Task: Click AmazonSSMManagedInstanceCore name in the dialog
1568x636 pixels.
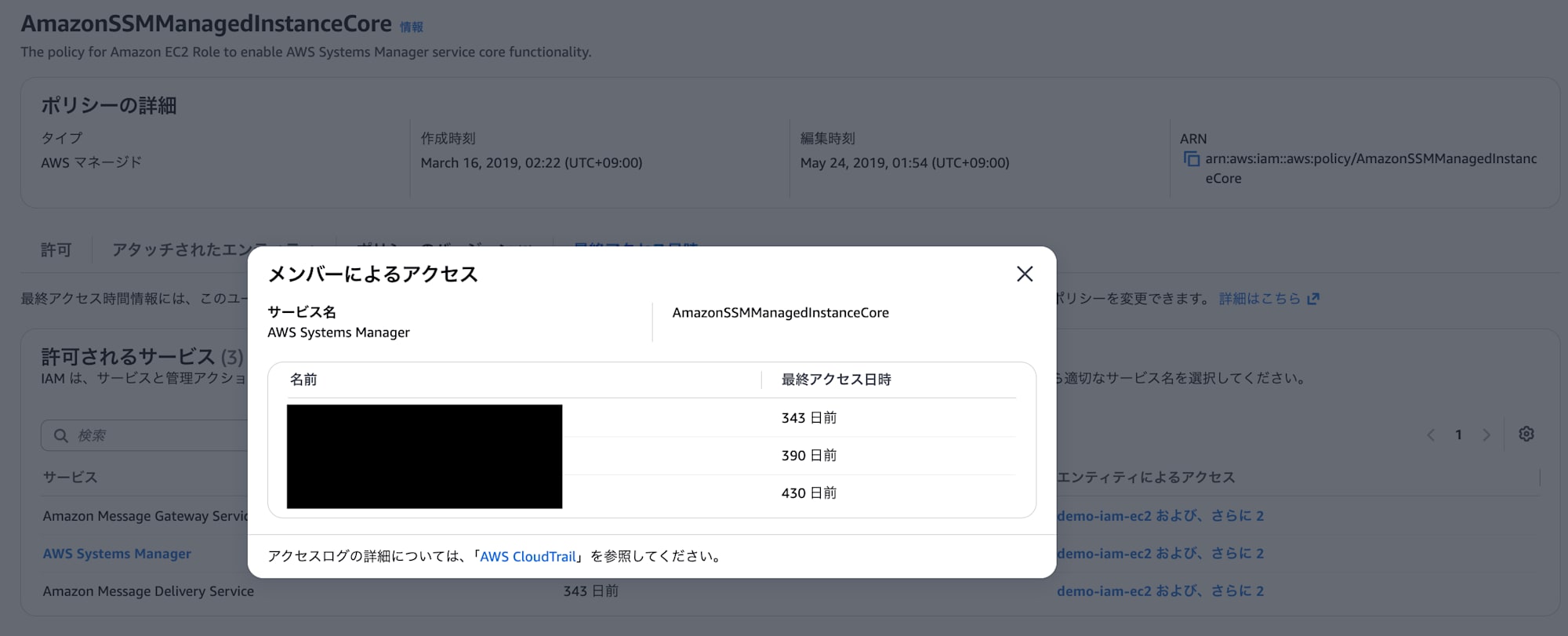Action: tap(780, 313)
